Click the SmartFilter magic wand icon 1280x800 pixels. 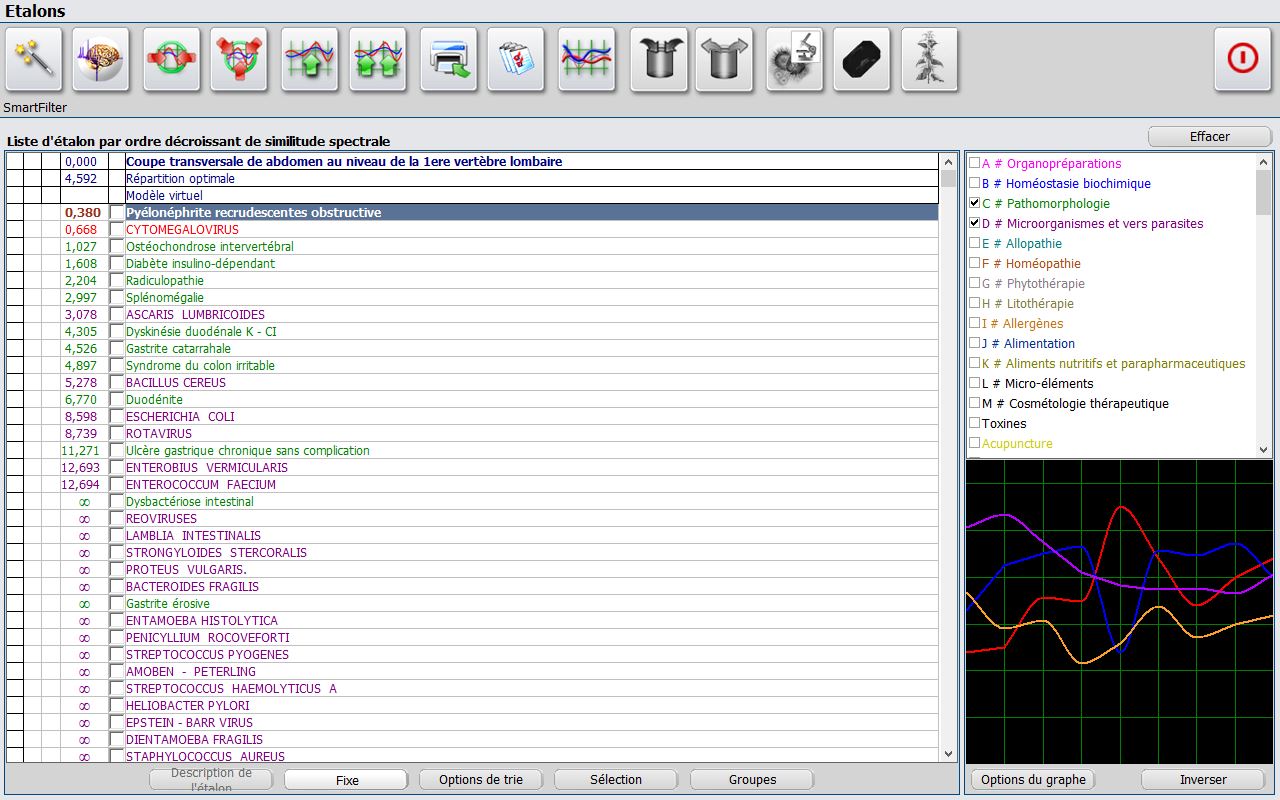point(33,60)
